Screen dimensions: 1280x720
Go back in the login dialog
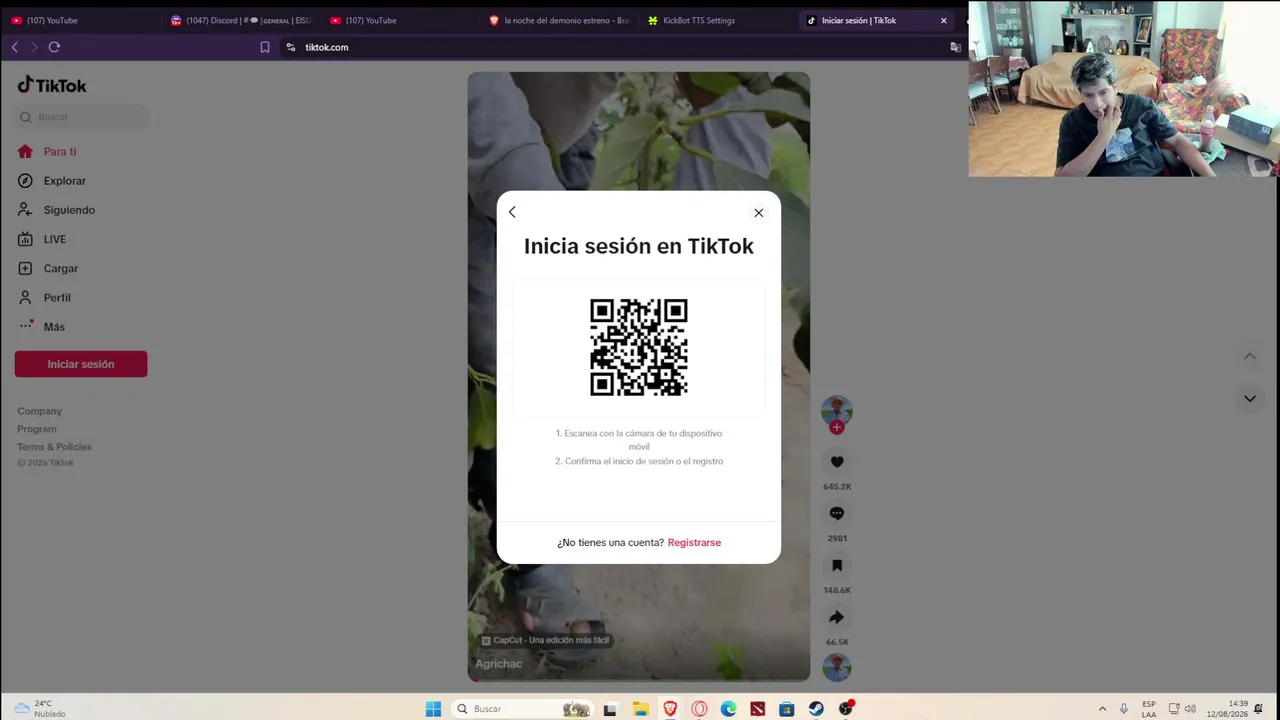pos(512,212)
